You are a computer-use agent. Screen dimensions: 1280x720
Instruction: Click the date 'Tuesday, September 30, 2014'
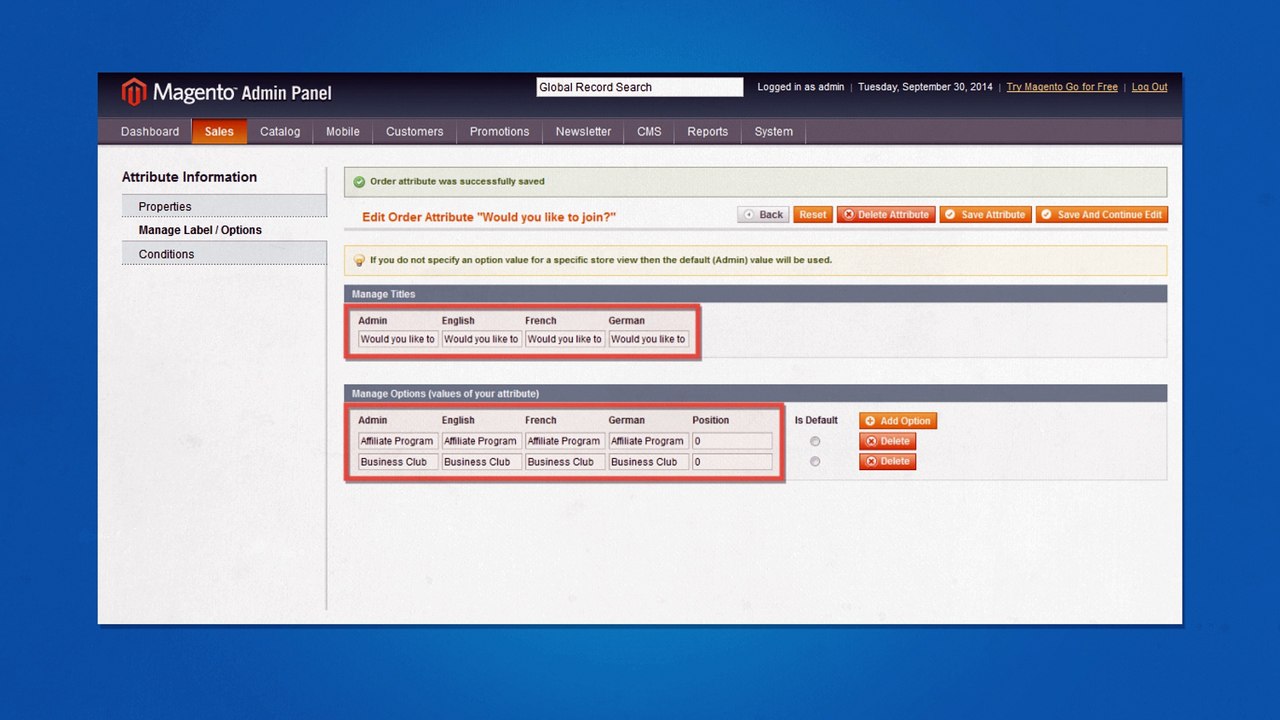tap(925, 87)
